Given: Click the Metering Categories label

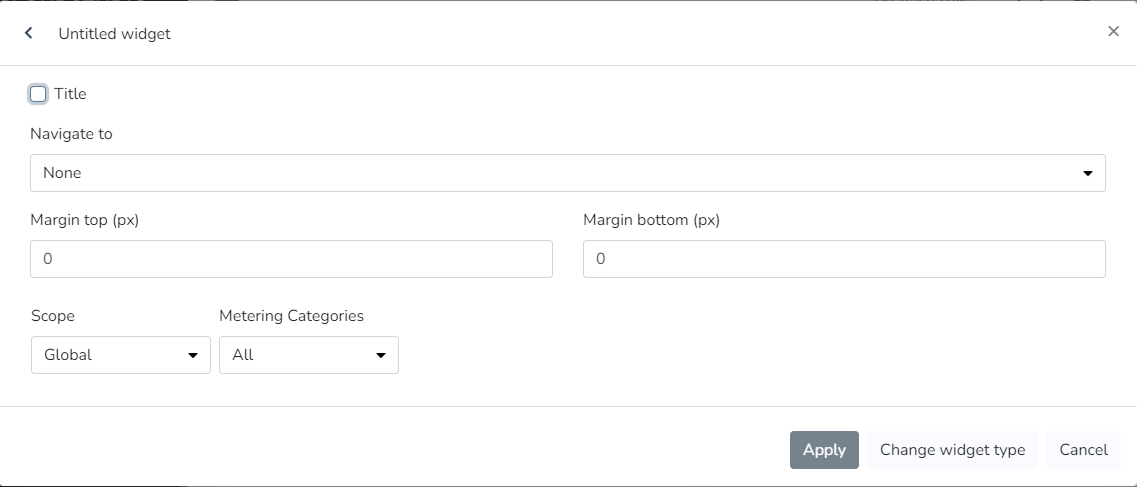Looking at the screenshot, I should pyautogui.click(x=291, y=316).
